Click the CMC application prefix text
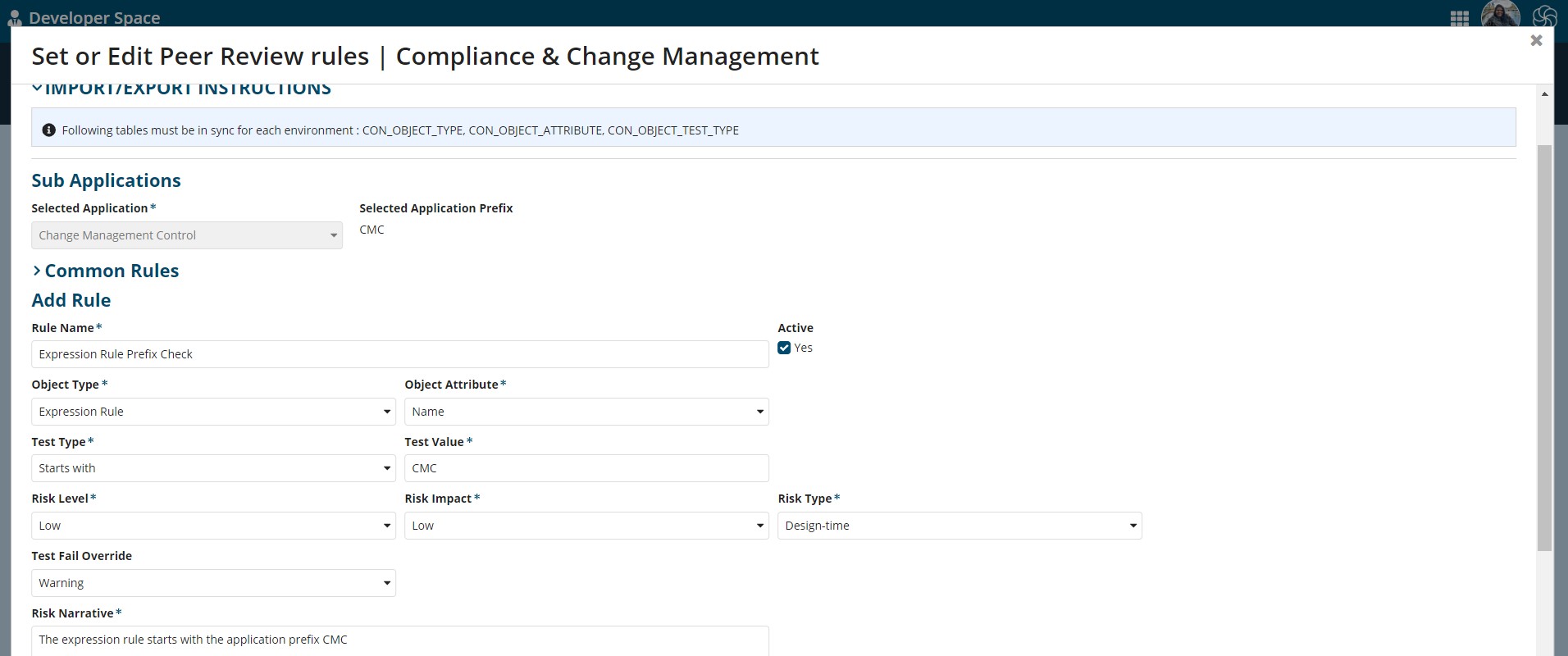Viewport: 1568px width, 656px height. [371, 230]
